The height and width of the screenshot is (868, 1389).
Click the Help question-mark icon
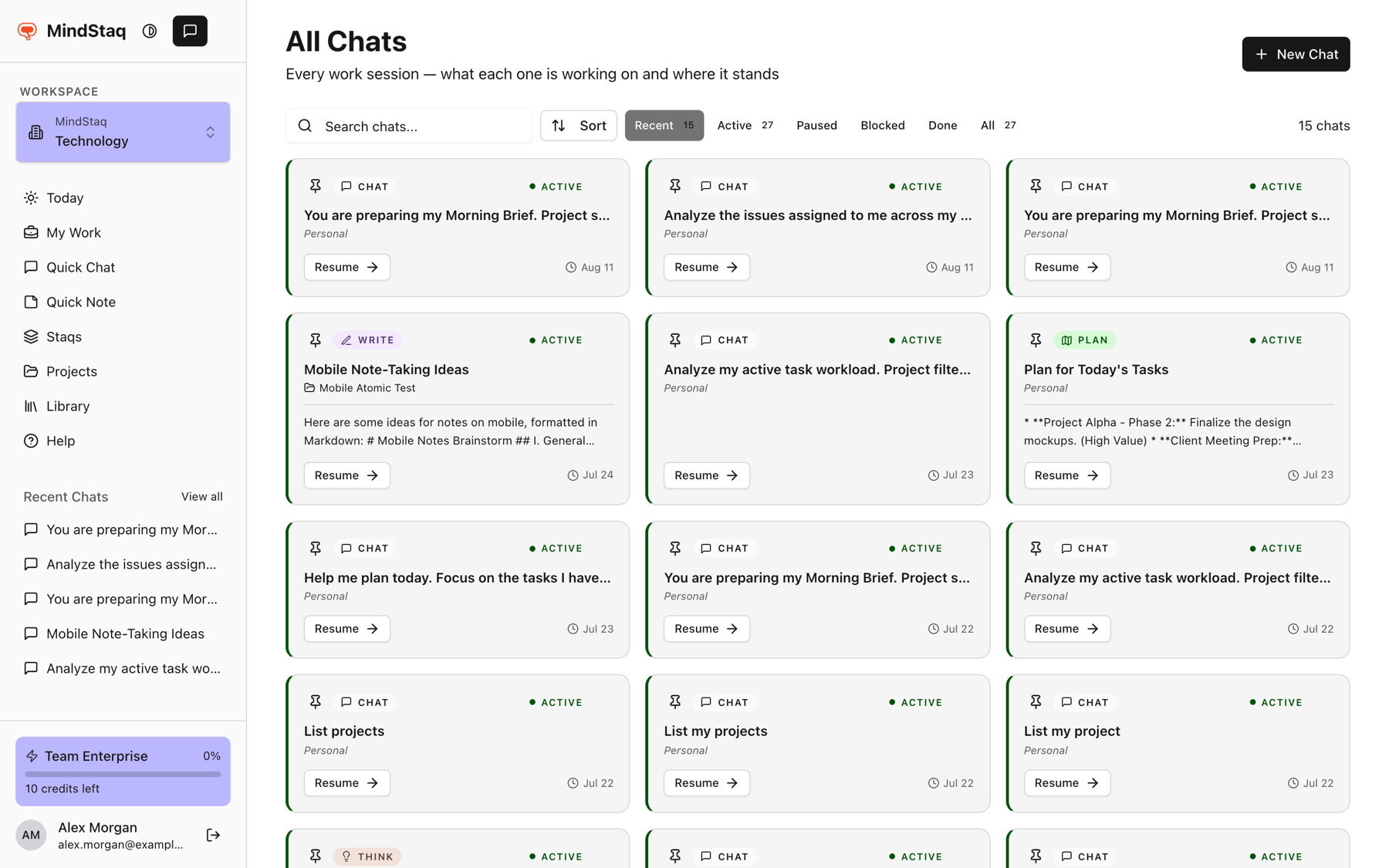tap(31, 441)
